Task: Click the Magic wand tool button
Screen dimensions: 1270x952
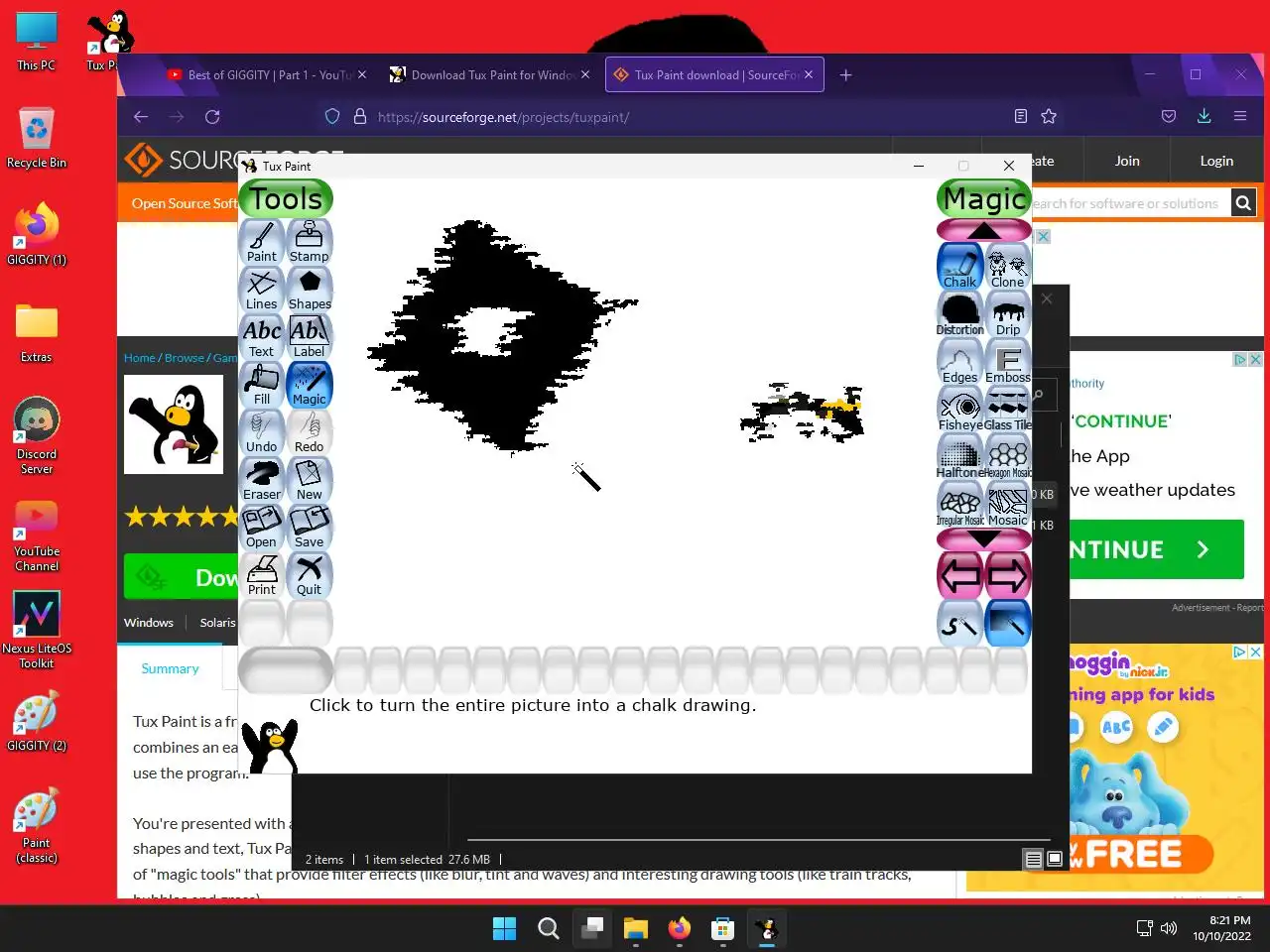Action: pos(310,385)
